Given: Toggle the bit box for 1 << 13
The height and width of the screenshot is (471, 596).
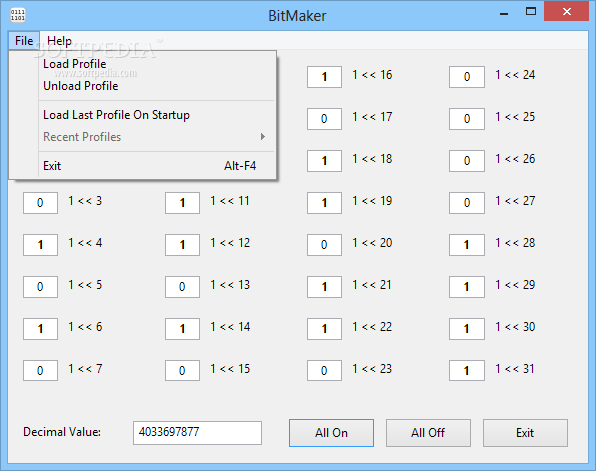Looking at the screenshot, I should tap(182, 287).
